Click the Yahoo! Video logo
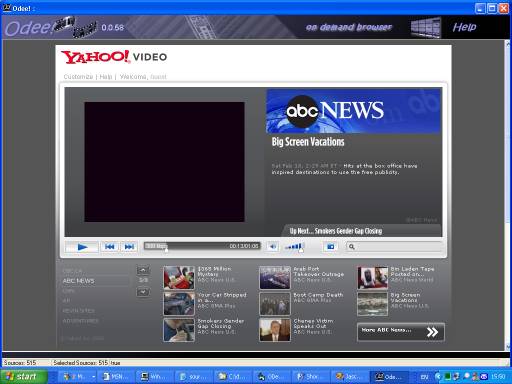The height and width of the screenshot is (384, 512). [x=114, y=57]
